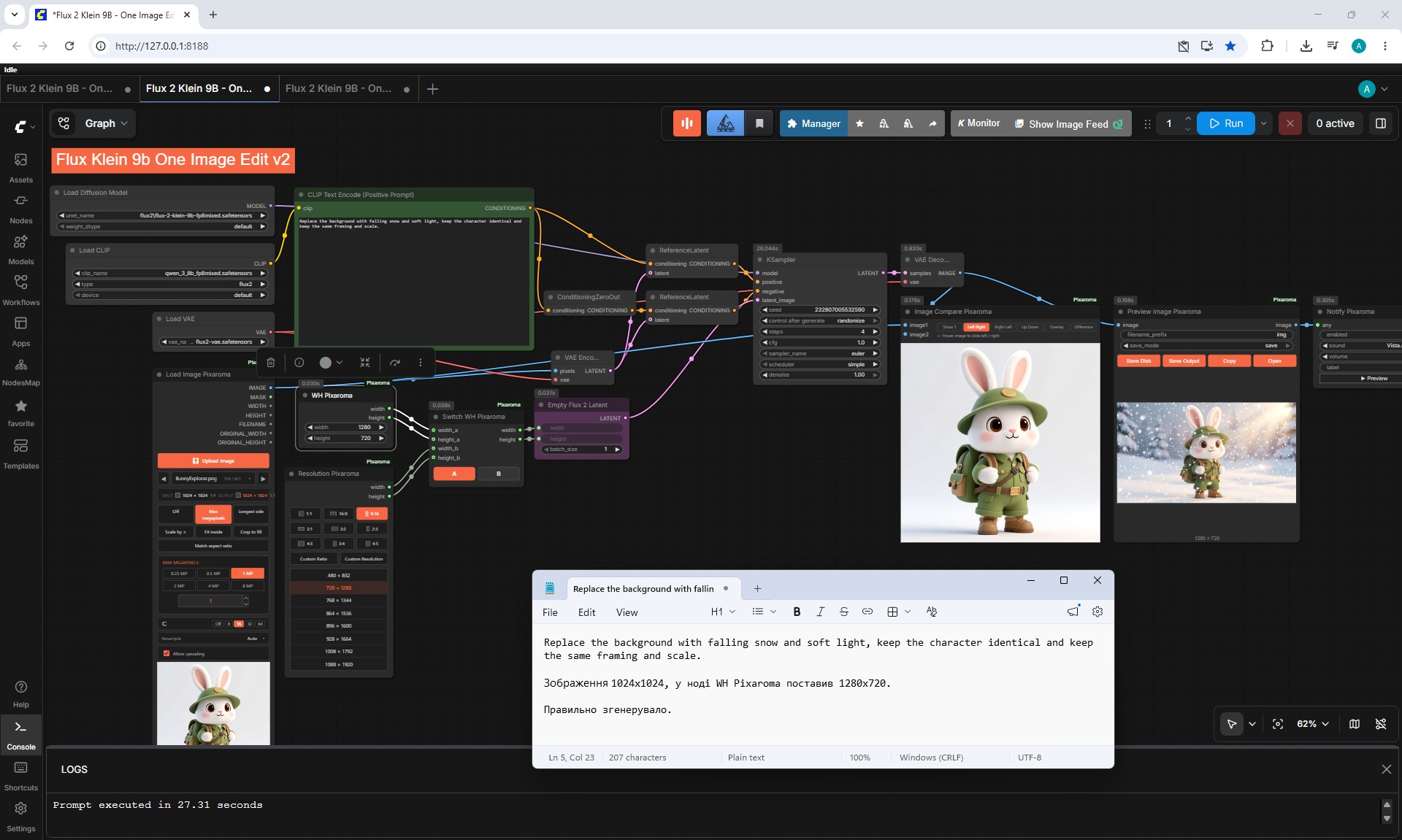
Task: Open the Notepad File menu
Action: pyautogui.click(x=551, y=612)
